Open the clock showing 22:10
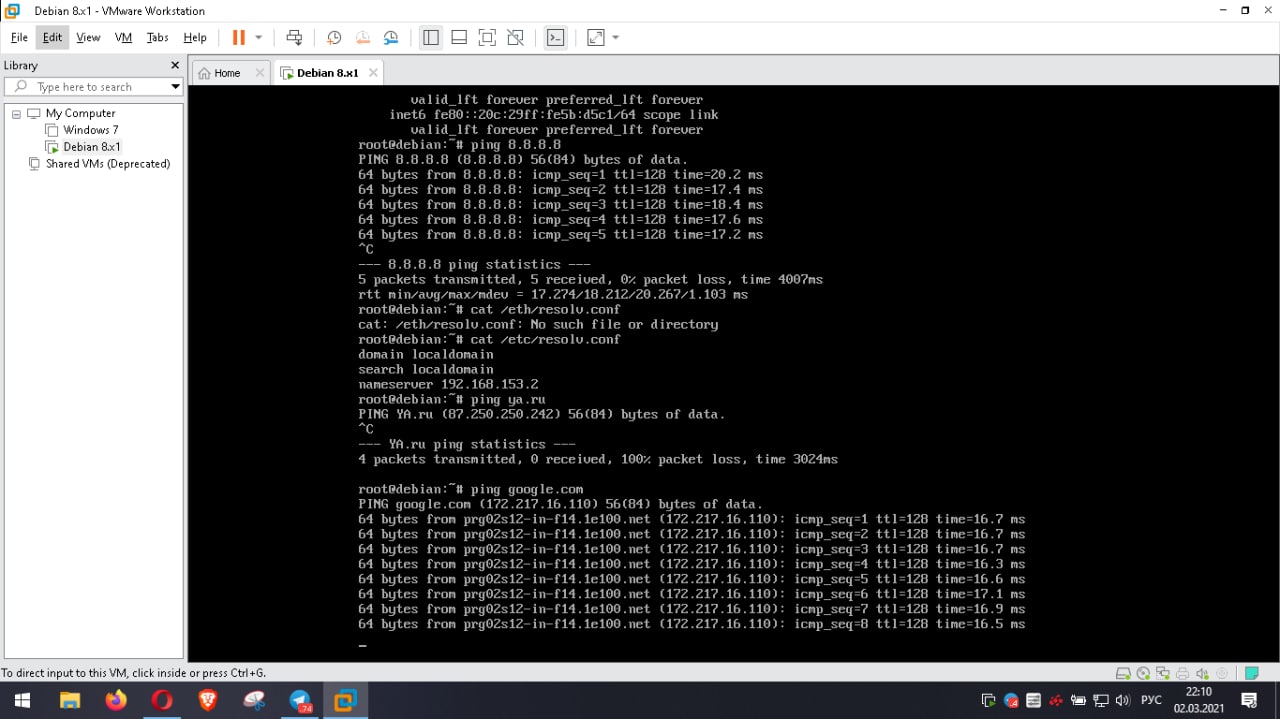Screen dimensions: 1280x719 pyautogui.click(x=1198, y=699)
